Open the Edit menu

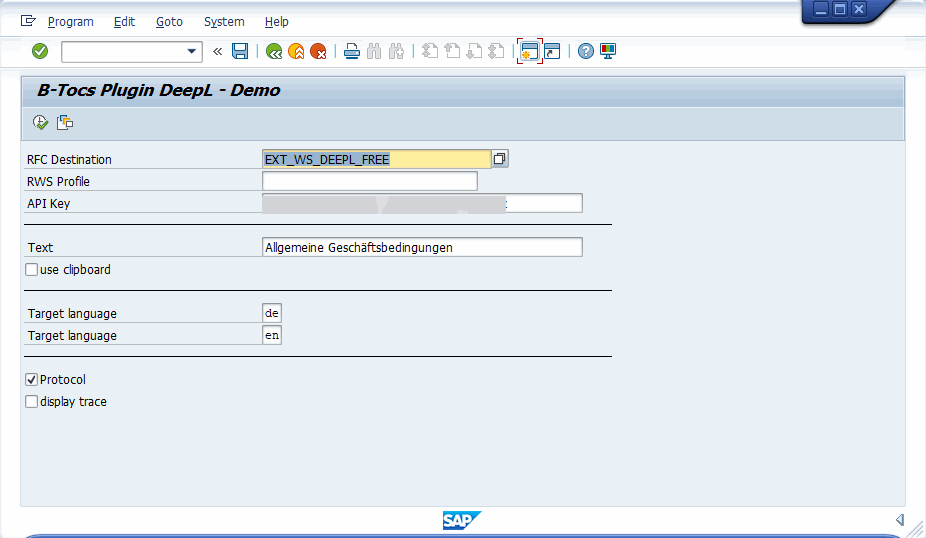tap(124, 22)
